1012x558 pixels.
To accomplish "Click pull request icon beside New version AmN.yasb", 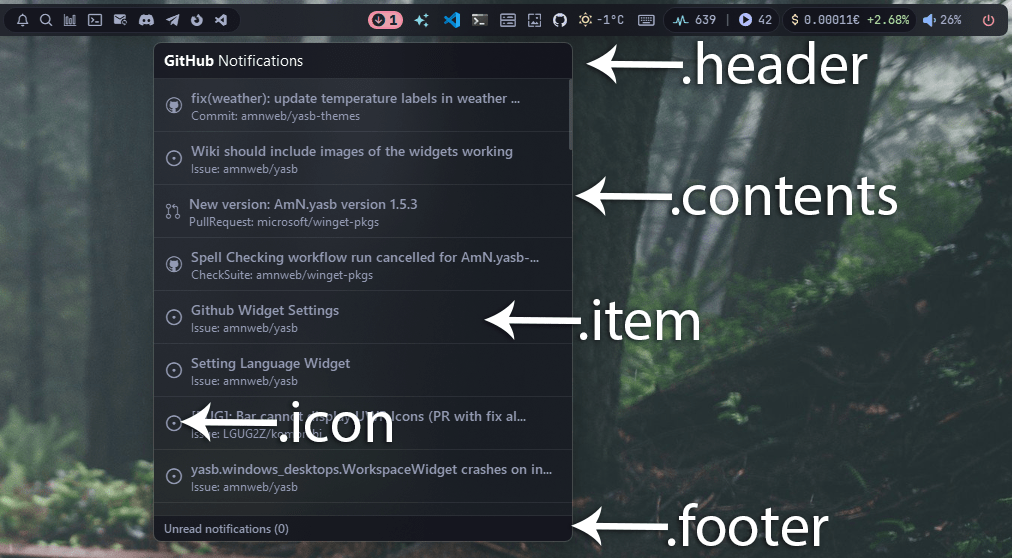I will click(172, 211).
